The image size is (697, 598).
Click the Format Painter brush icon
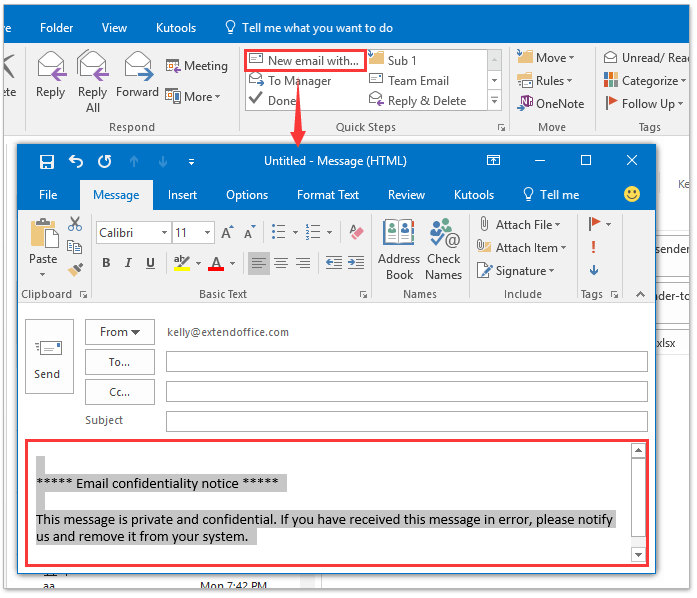75,269
